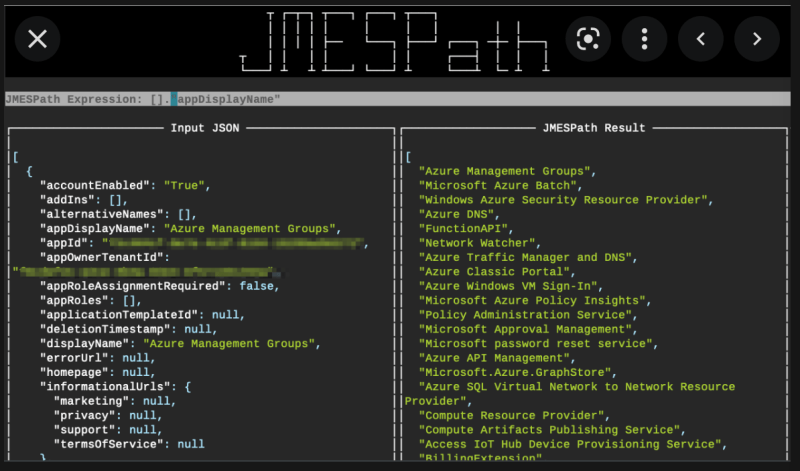Click "Microsoft Approval Management" entry
This screenshot has width=800, height=471.
click(x=529, y=329)
